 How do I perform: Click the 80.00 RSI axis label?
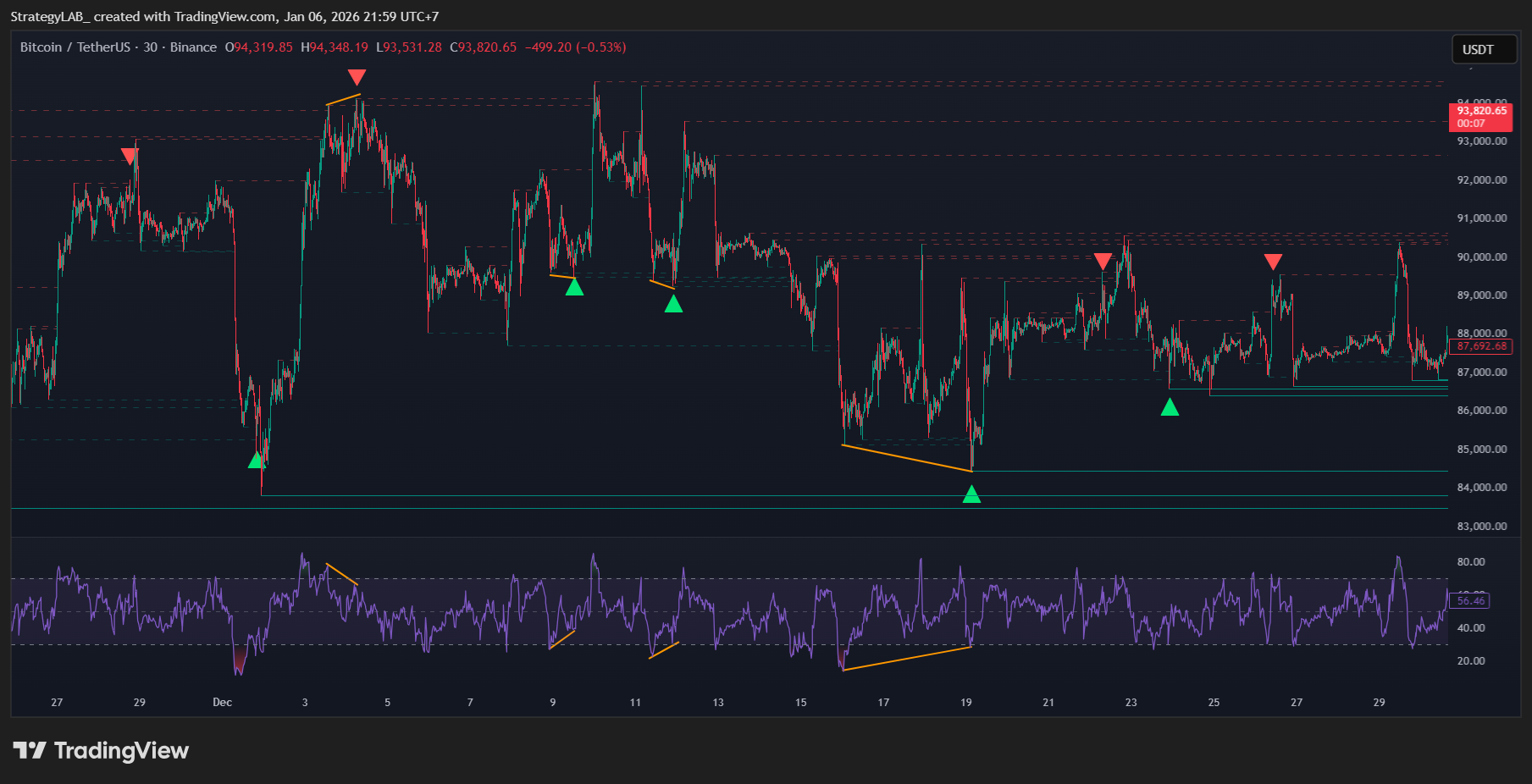(1471, 561)
